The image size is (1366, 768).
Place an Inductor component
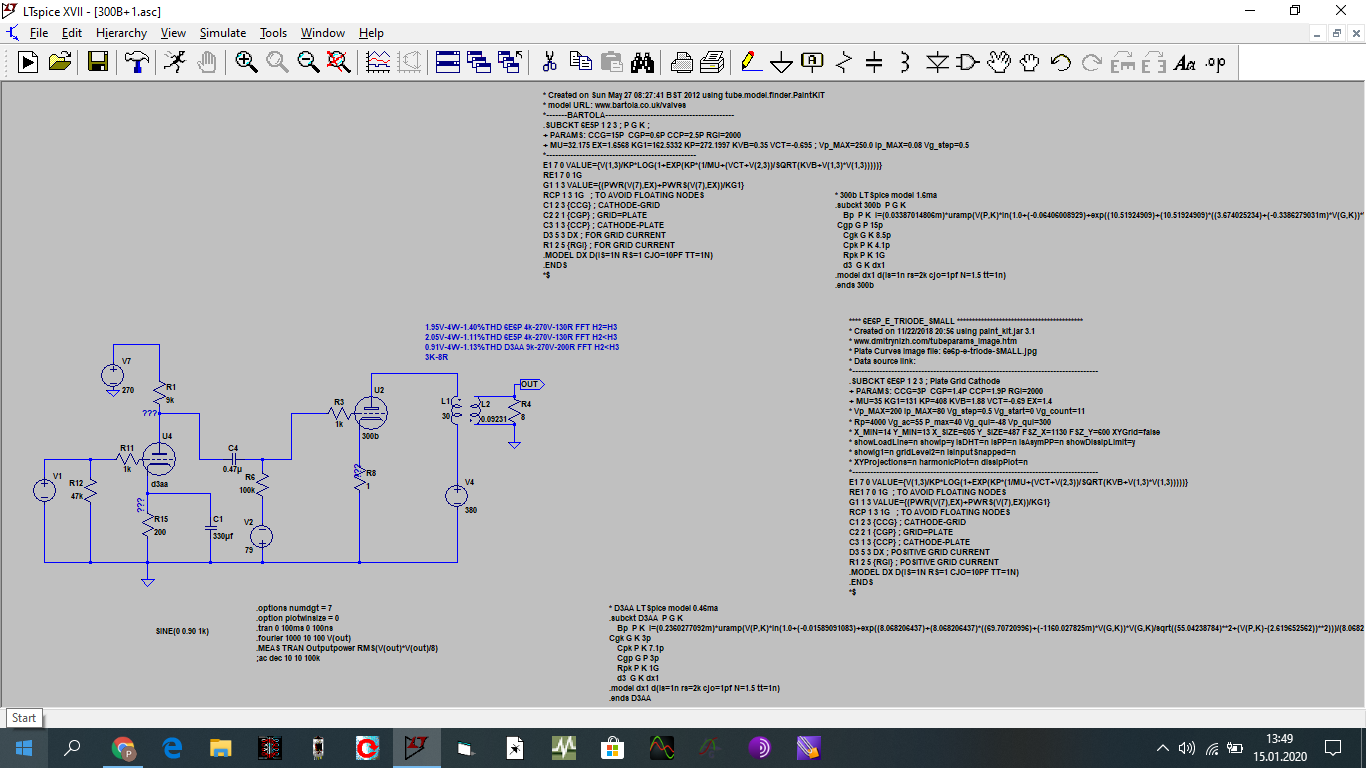coord(905,62)
